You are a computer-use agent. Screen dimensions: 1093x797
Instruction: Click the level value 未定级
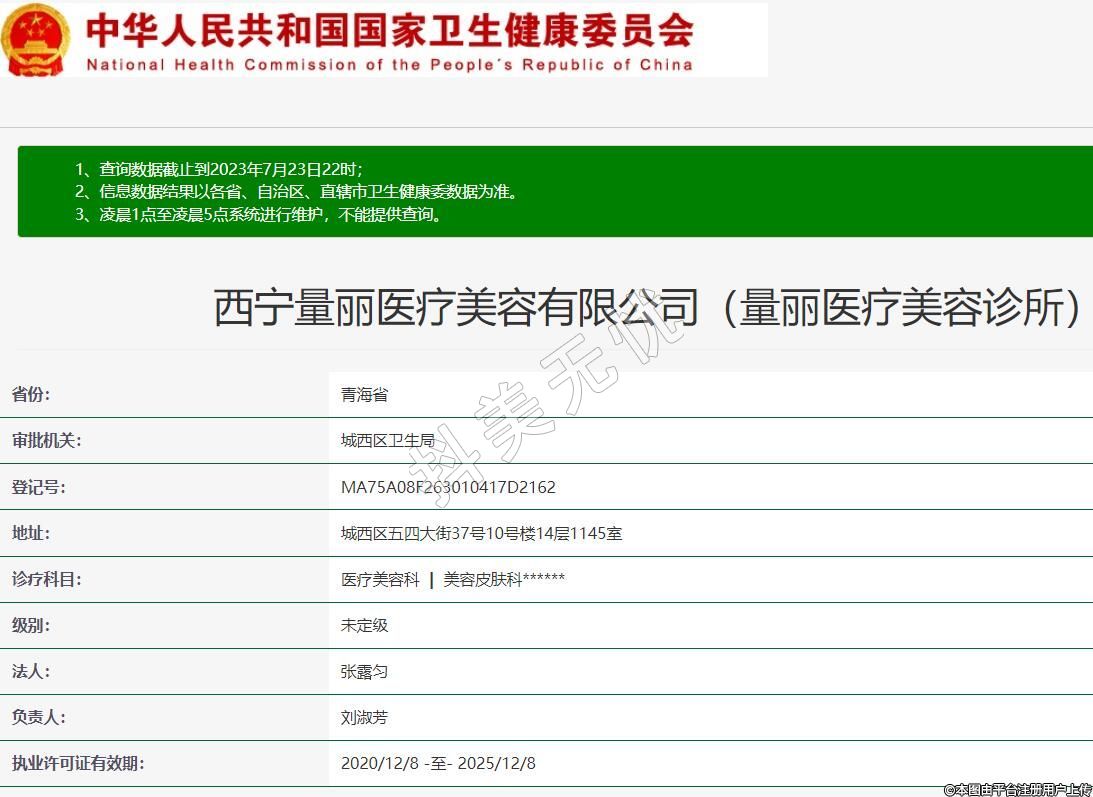[364, 626]
